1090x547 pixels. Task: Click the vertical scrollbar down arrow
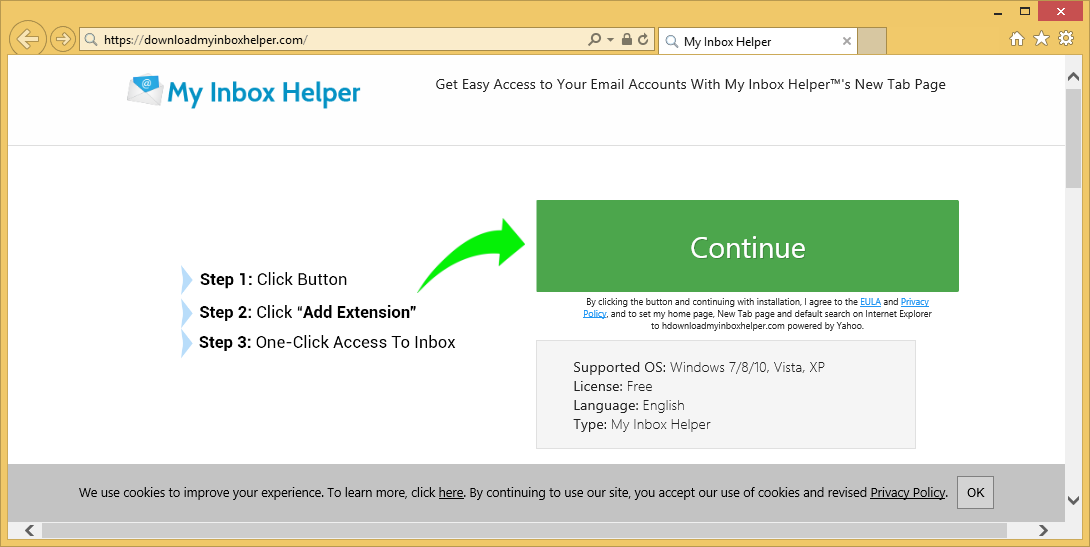[x=1073, y=500]
